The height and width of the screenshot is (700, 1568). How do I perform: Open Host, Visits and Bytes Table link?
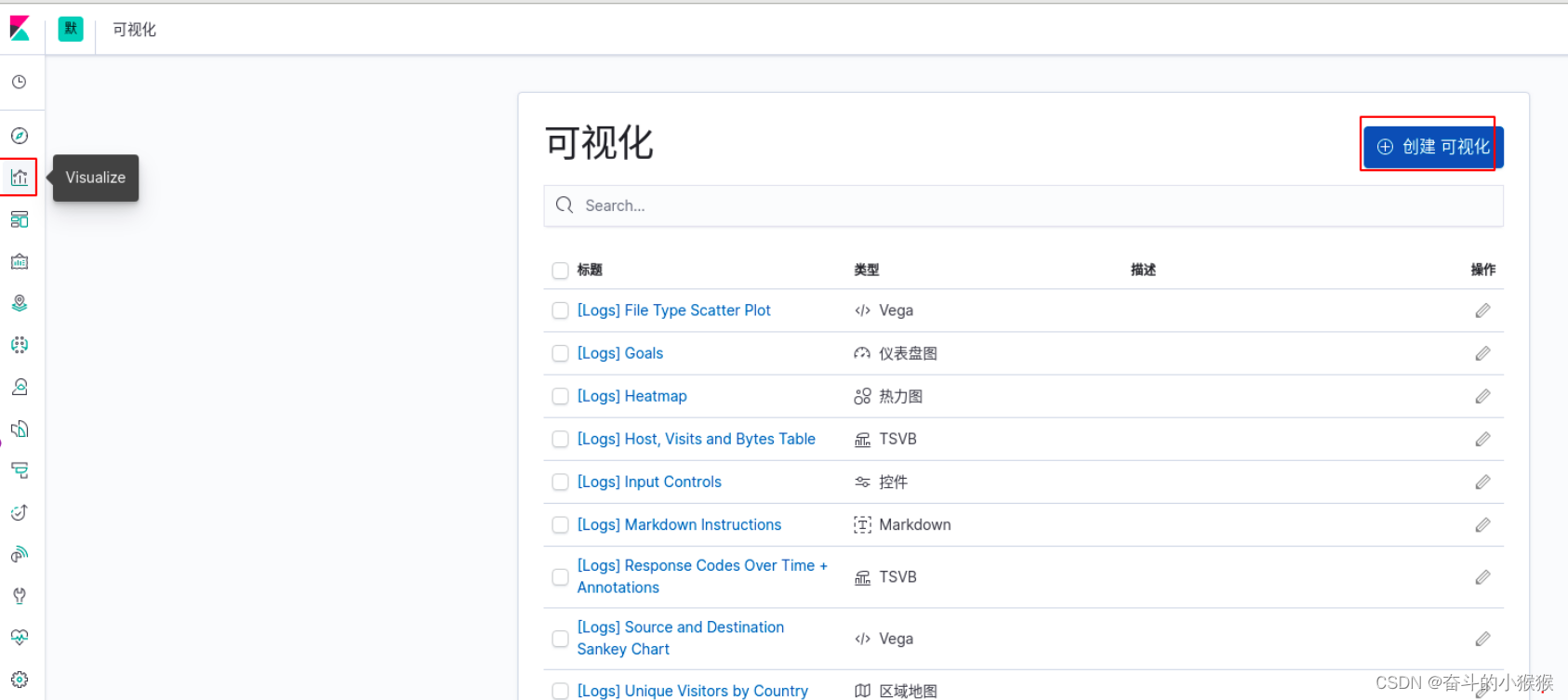(x=696, y=439)
